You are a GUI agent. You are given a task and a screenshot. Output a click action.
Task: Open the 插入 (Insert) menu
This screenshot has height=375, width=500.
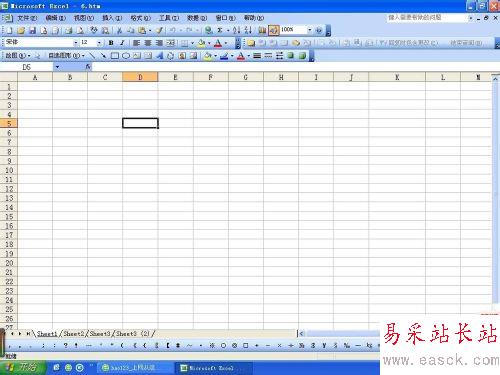coord(112,18)
